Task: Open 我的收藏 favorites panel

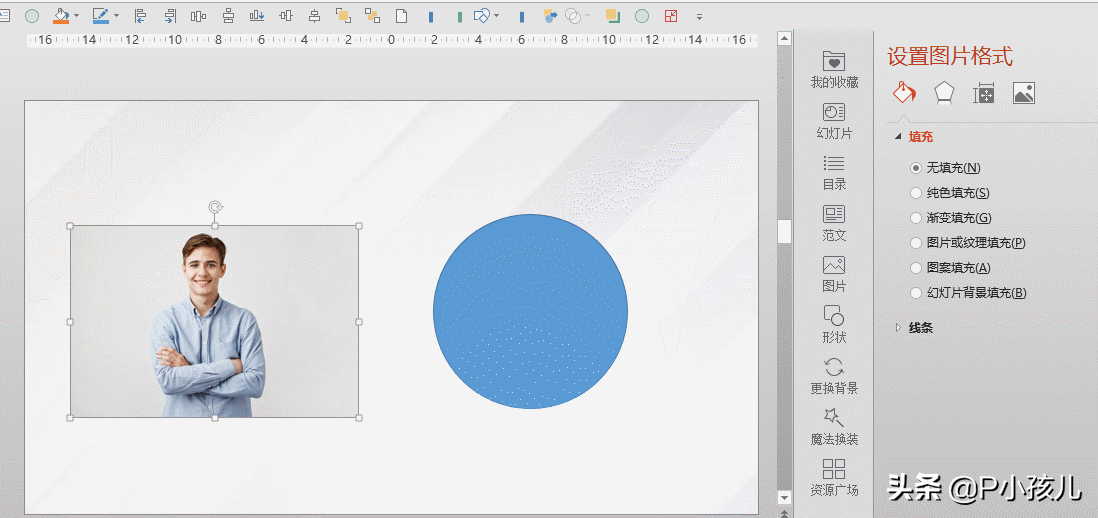Action: pyautogui.click(x=834, y=70)
